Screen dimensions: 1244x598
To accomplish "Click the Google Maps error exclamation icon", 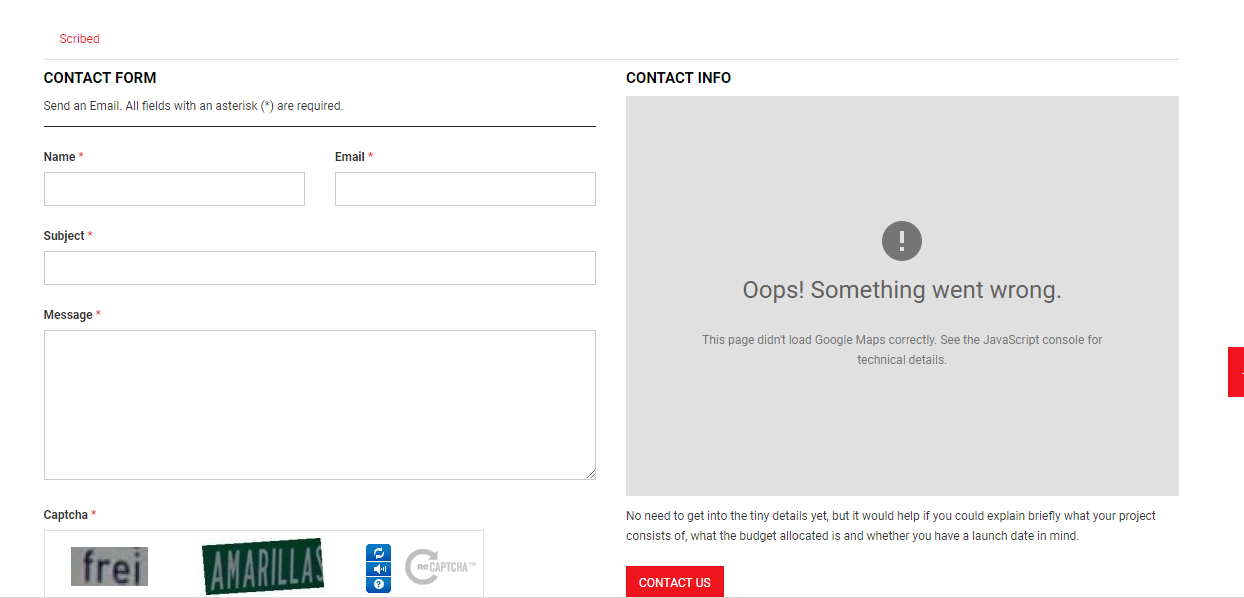I will pos(901,241).
